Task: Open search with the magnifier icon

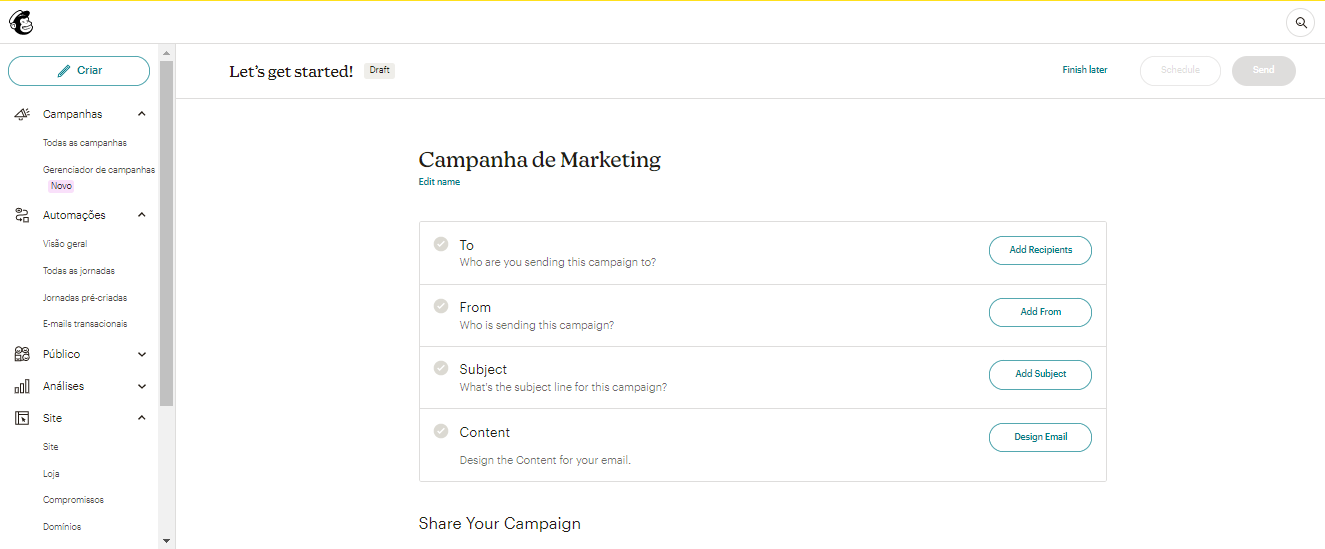Action: point(1300,22)
